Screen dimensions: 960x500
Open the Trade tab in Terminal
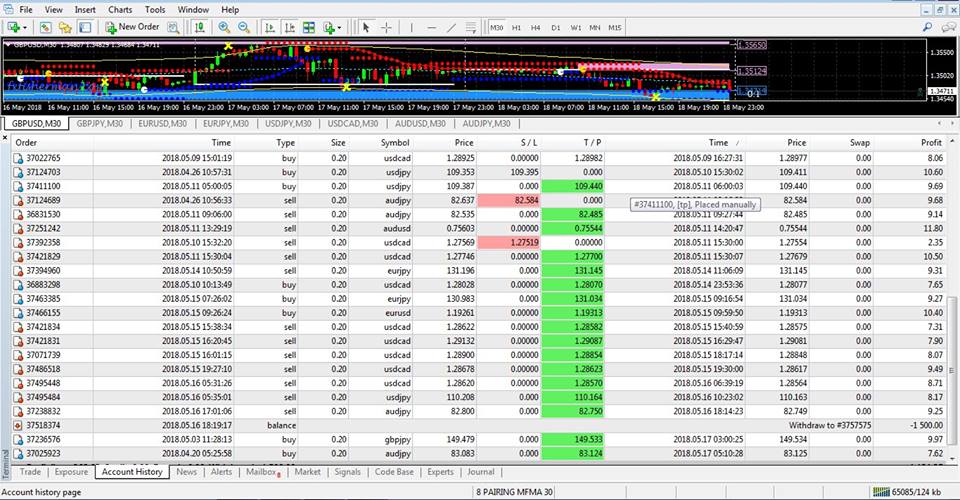(30, 472)
